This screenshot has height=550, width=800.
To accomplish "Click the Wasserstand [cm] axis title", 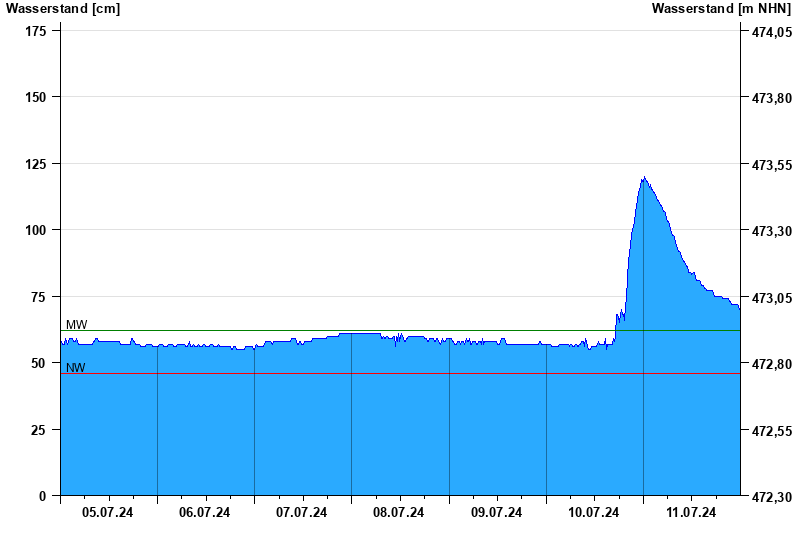I will point(63,9).
